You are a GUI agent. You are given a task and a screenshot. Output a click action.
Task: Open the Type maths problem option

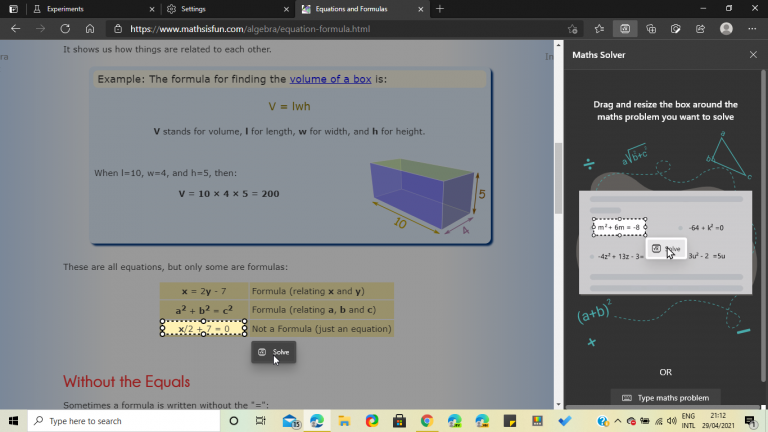coord(665,397)
